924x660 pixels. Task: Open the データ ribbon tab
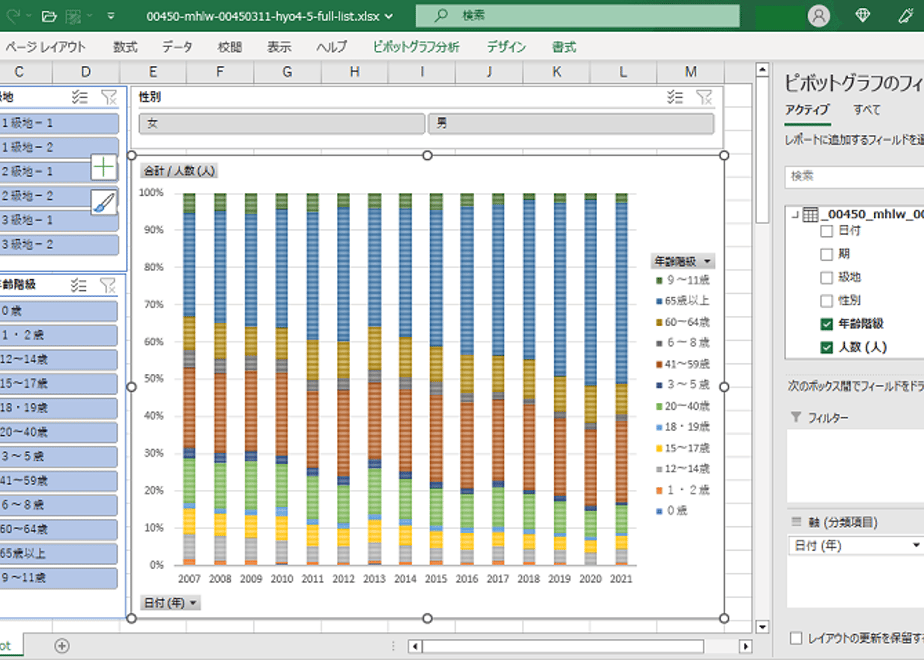click(x=177, y=47)
